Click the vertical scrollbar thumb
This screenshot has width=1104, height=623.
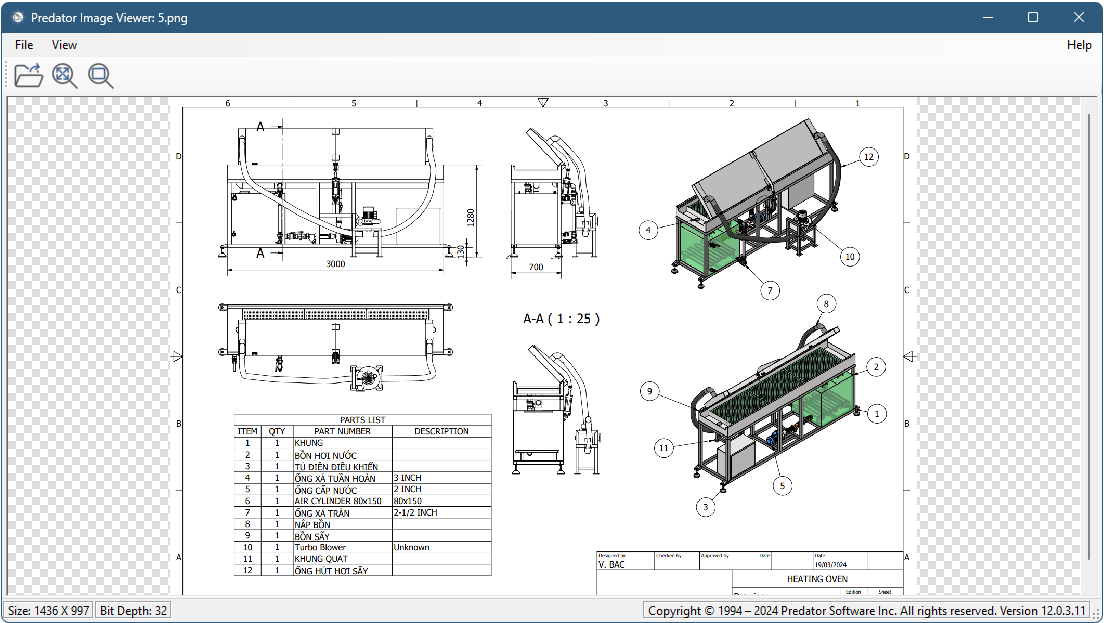tap(1090, 335)
